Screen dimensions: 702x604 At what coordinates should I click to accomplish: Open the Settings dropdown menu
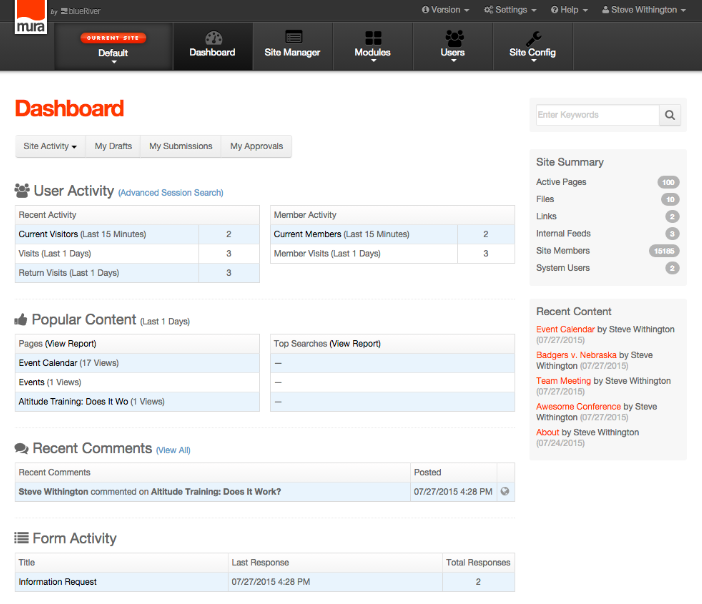[510, 10]
